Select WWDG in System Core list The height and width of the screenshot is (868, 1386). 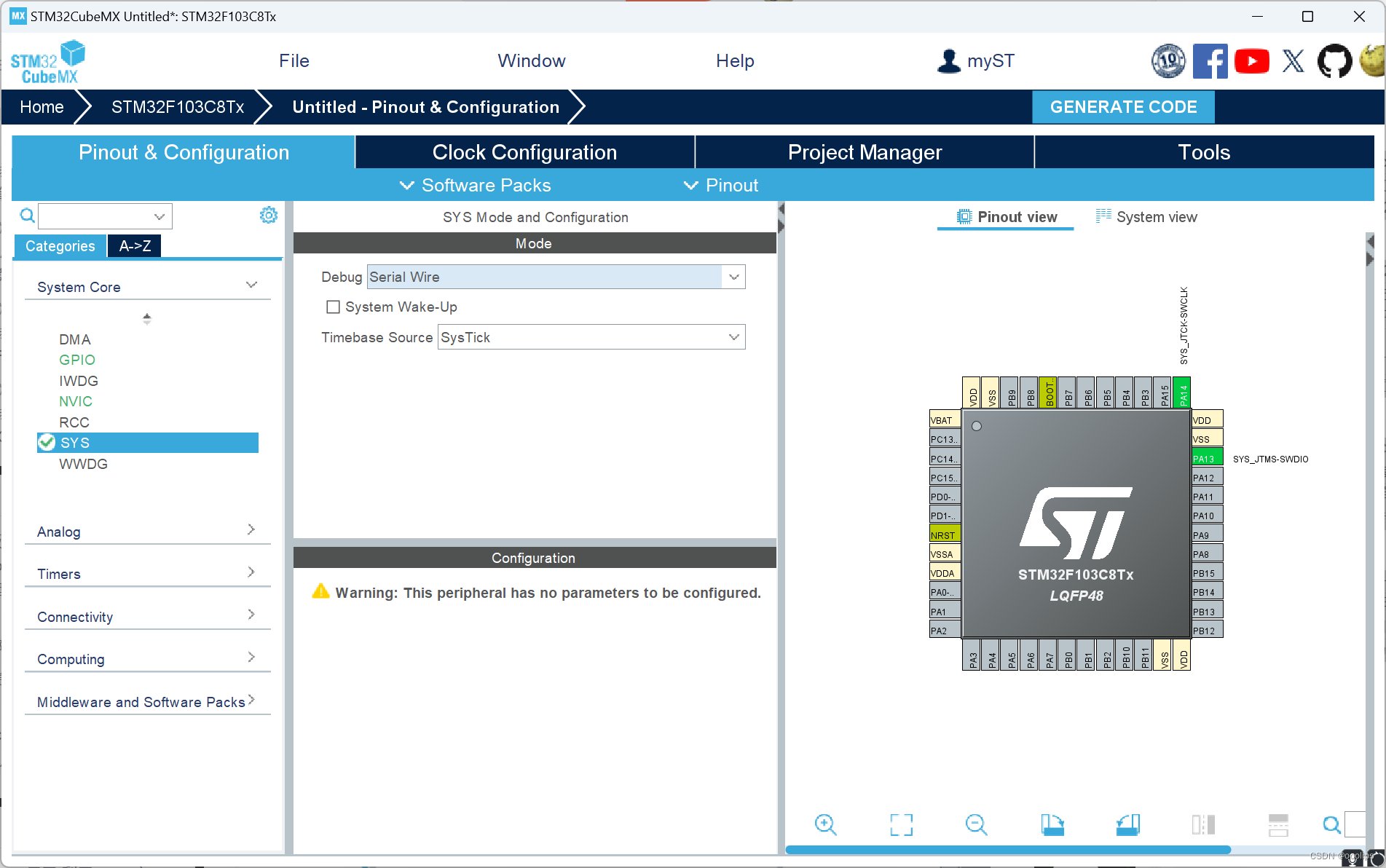tap(83, 464)
